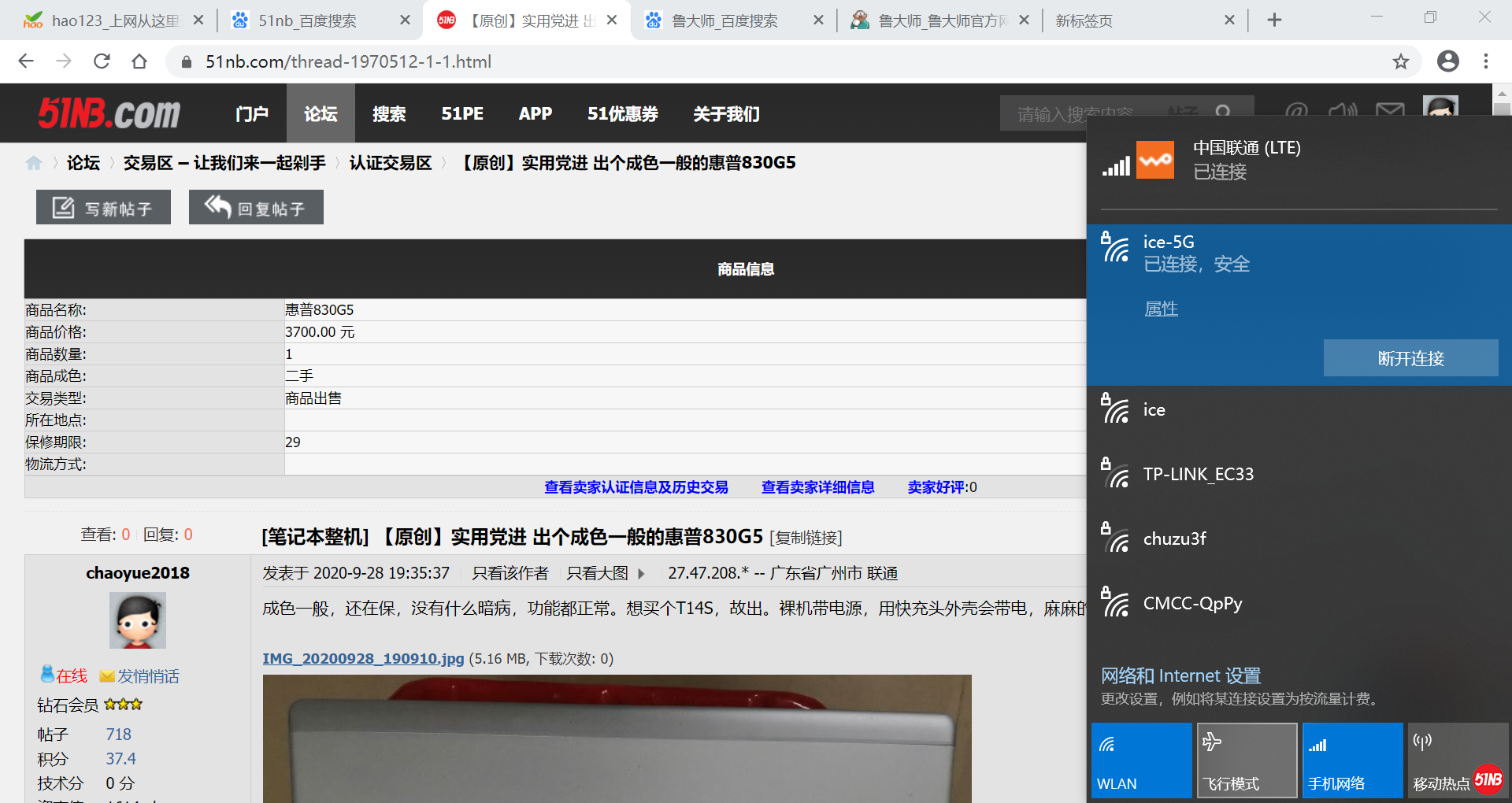Screen dimensions: 1512x803
Task: Click the chaoyue2018 username link
Action: tap(138, 573)
